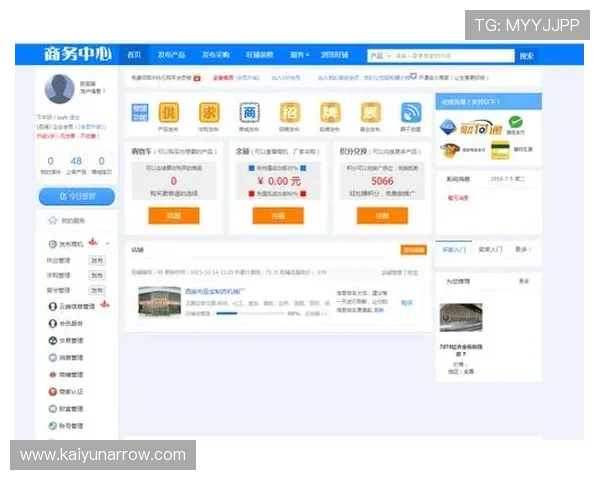Click the telephone payment icon
This screenshot has height=480, width=600.
point(450,150)
